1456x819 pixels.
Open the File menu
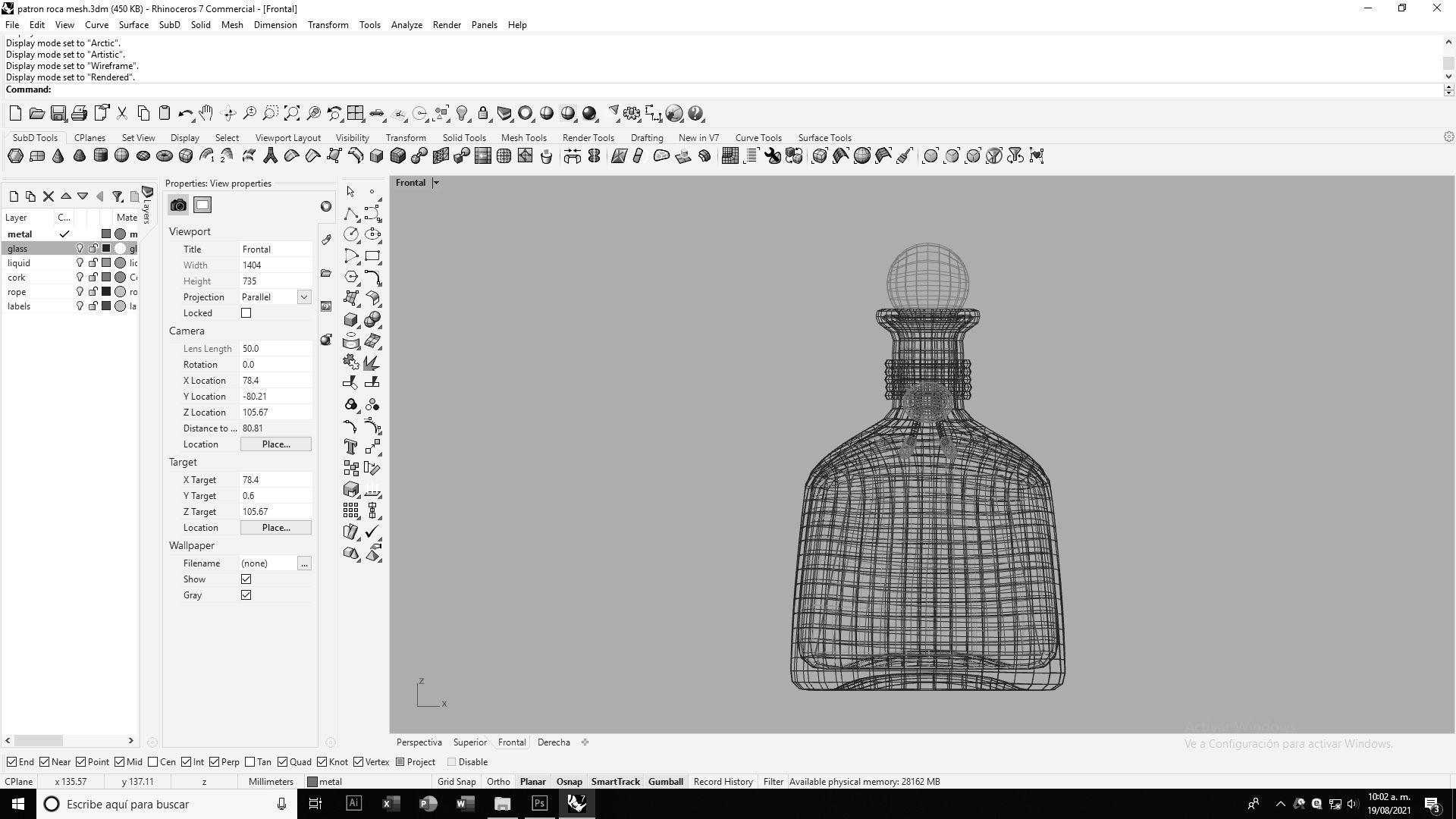pyautogui.click(x=12, y=25)
